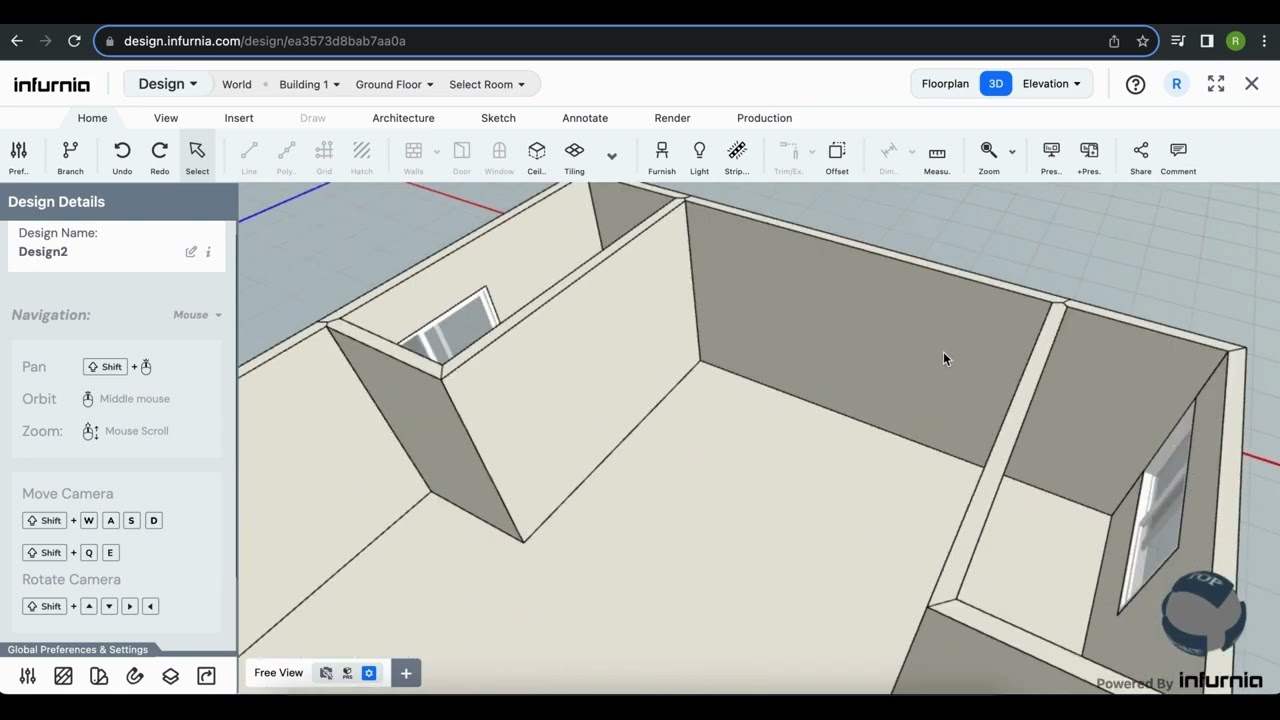The width and height of the screenshot is (1280, 720).
Task: Show design info icon next to Design2
Action: [x=208, y=252]
